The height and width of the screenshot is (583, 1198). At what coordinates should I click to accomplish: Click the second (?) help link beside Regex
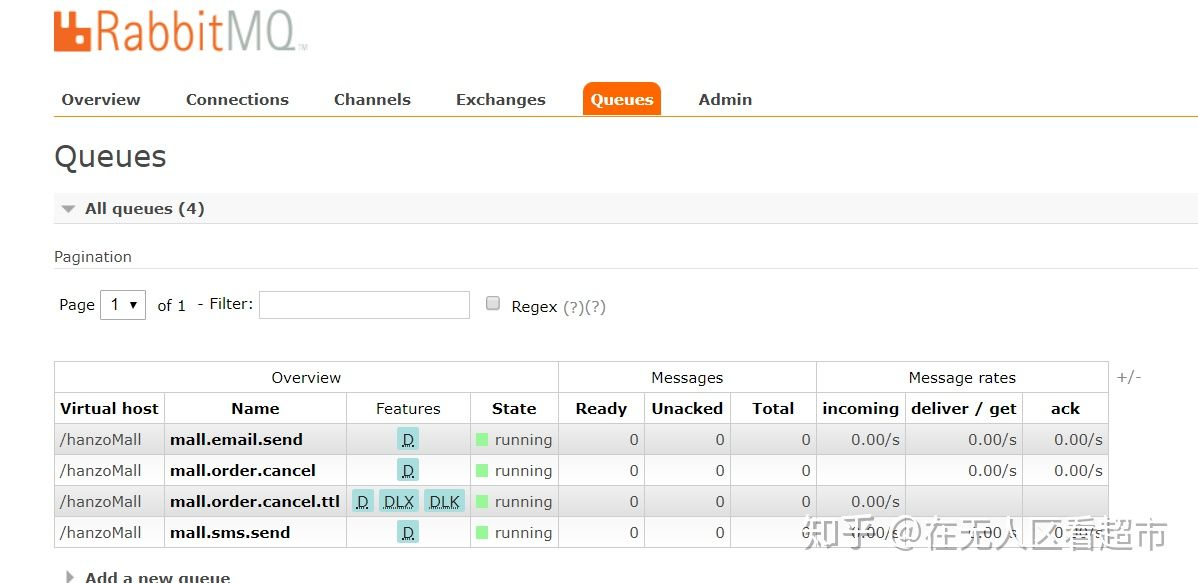(x=595, y=307)
